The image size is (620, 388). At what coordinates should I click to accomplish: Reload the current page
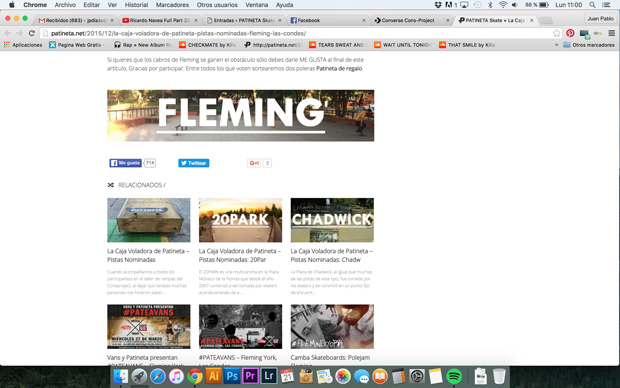coord(32,33)
